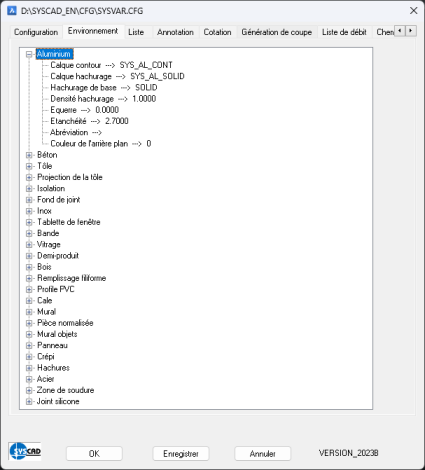Expand the Béton node
Viewport: 425px width, 470px height.
point(29,155)
